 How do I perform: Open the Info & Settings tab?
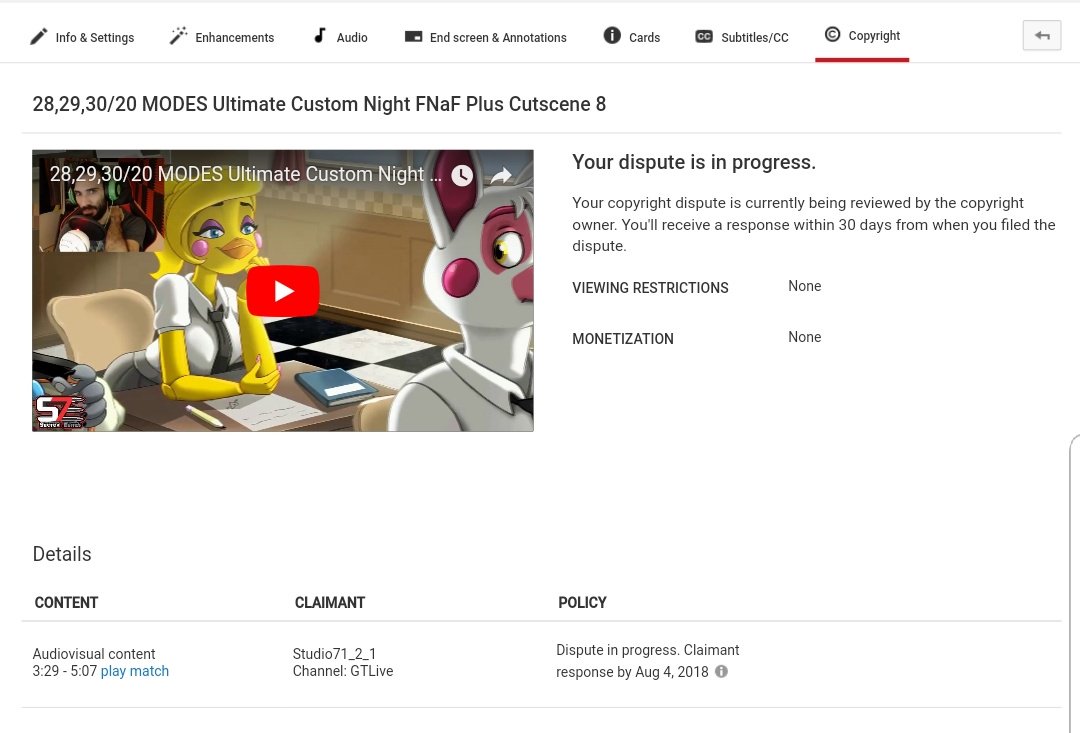(x=82, y=37)
